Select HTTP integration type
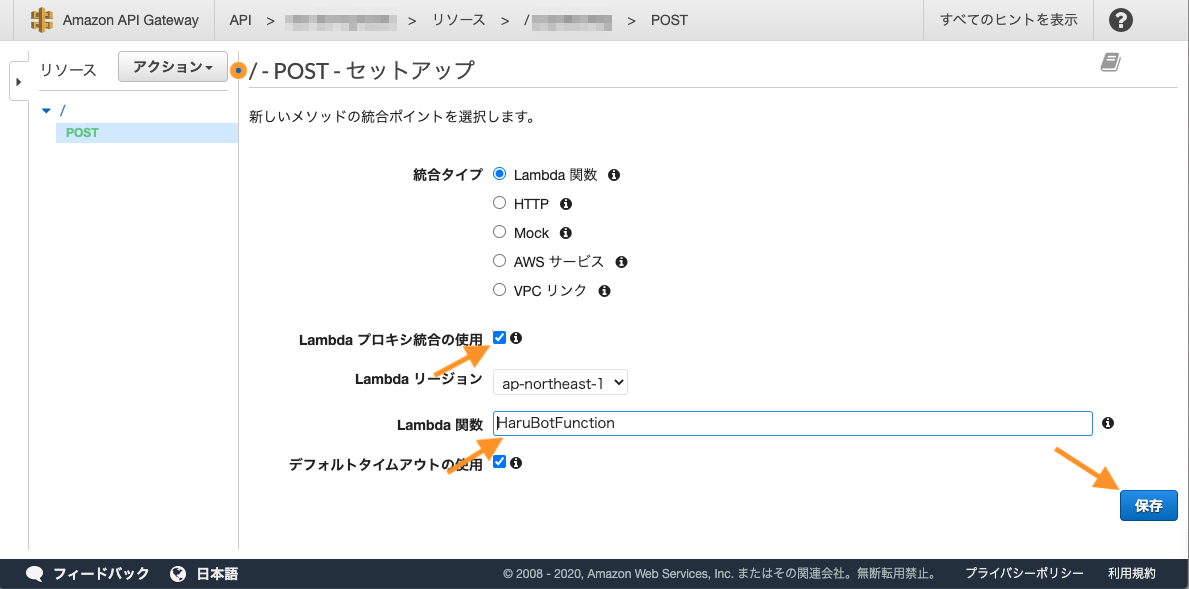The image size is (1189, 589). tap(499, 203)
